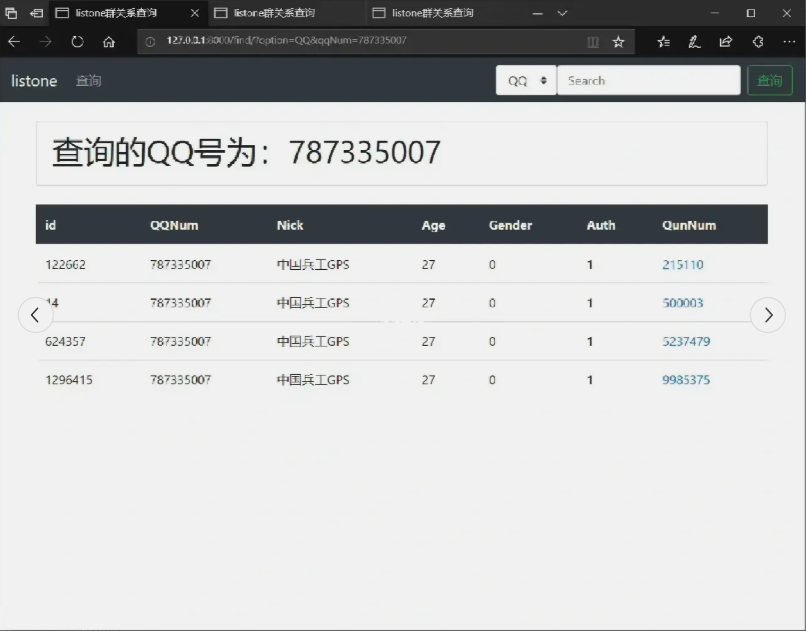
Task: Click the id cell 624357
Action: (65, 342)
